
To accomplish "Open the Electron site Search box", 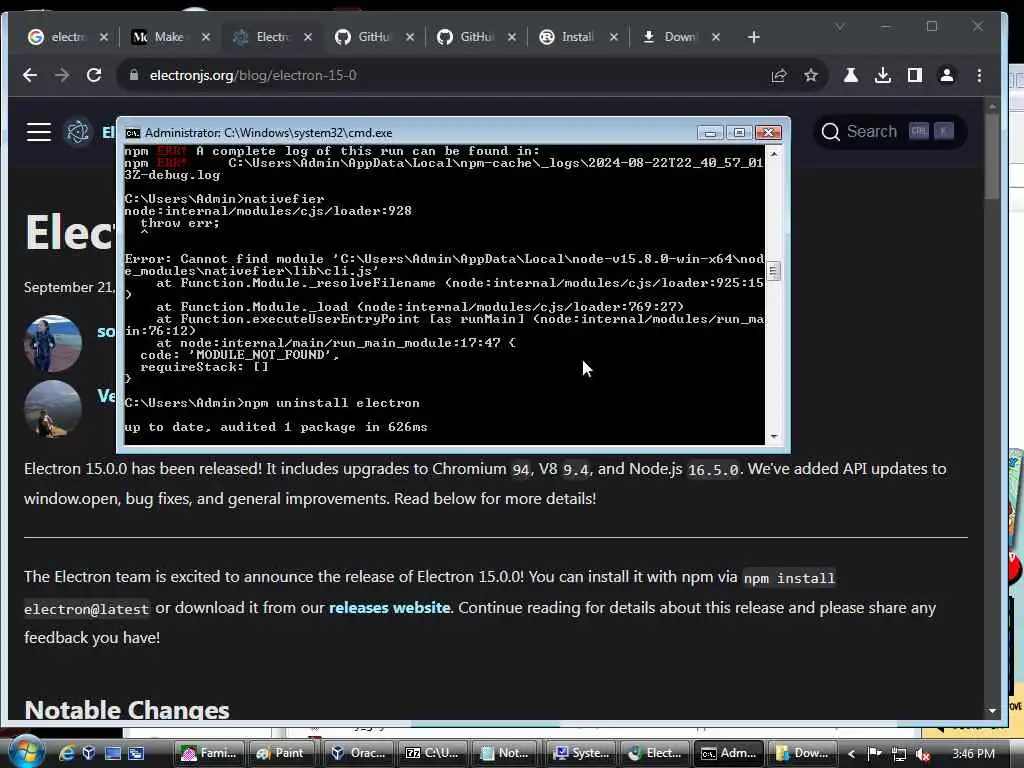I will (x=889, y=131).
